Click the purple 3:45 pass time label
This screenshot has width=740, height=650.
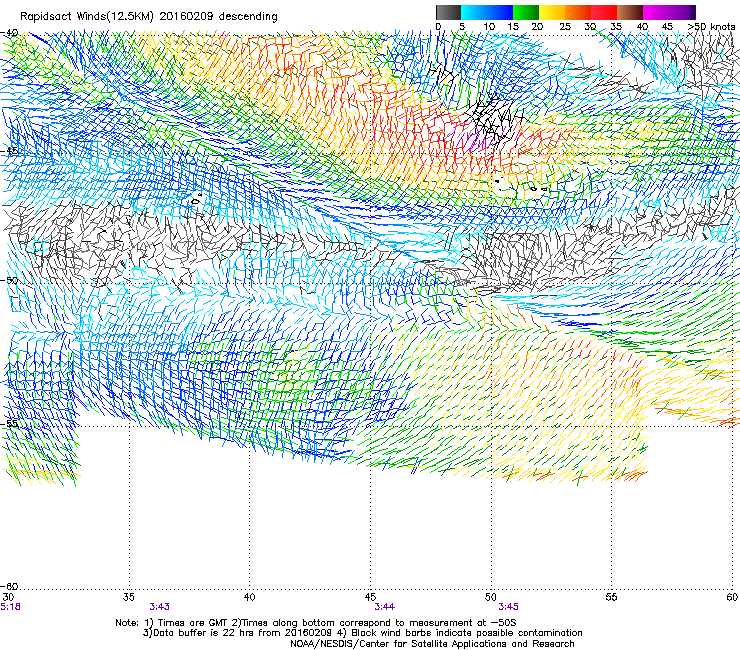508,607
